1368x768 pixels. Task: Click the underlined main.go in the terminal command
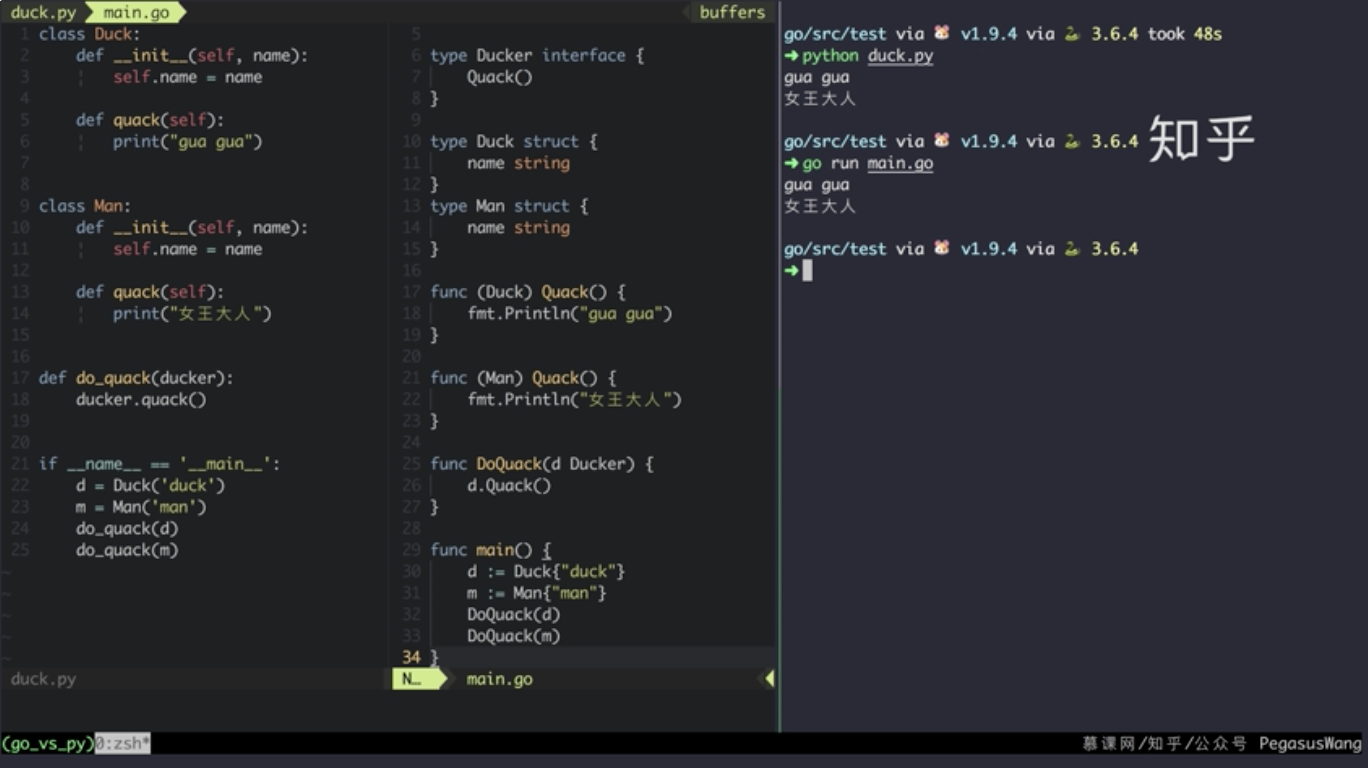point(900,163)
